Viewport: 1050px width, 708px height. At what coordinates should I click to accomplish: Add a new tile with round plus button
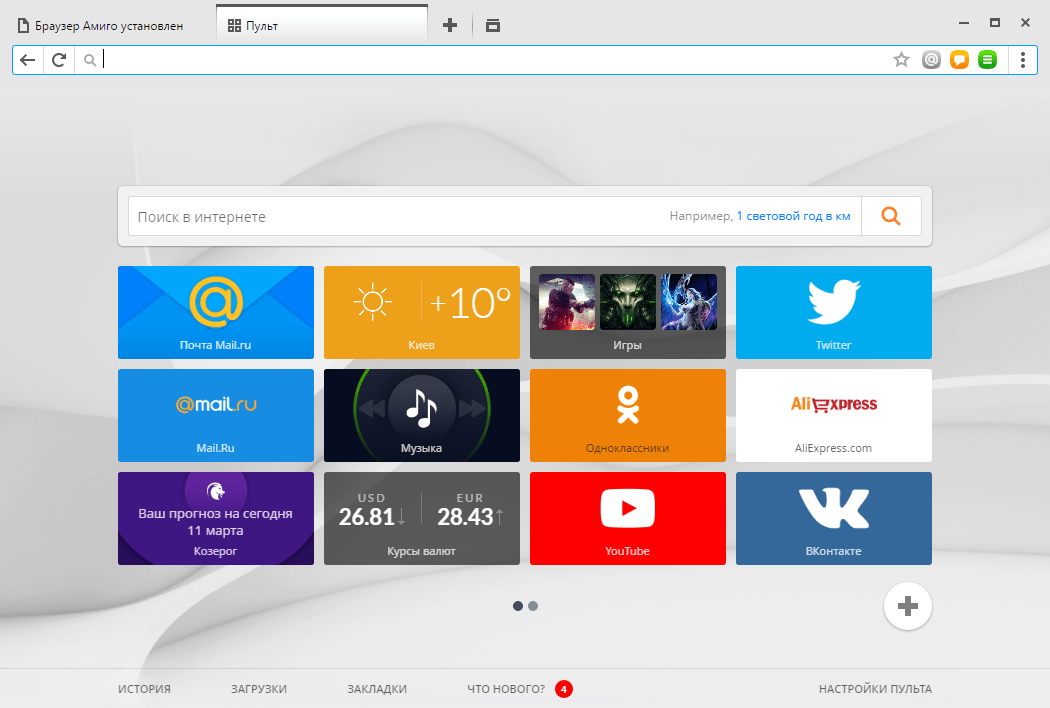pyautogui.click(x=907, y=606)
